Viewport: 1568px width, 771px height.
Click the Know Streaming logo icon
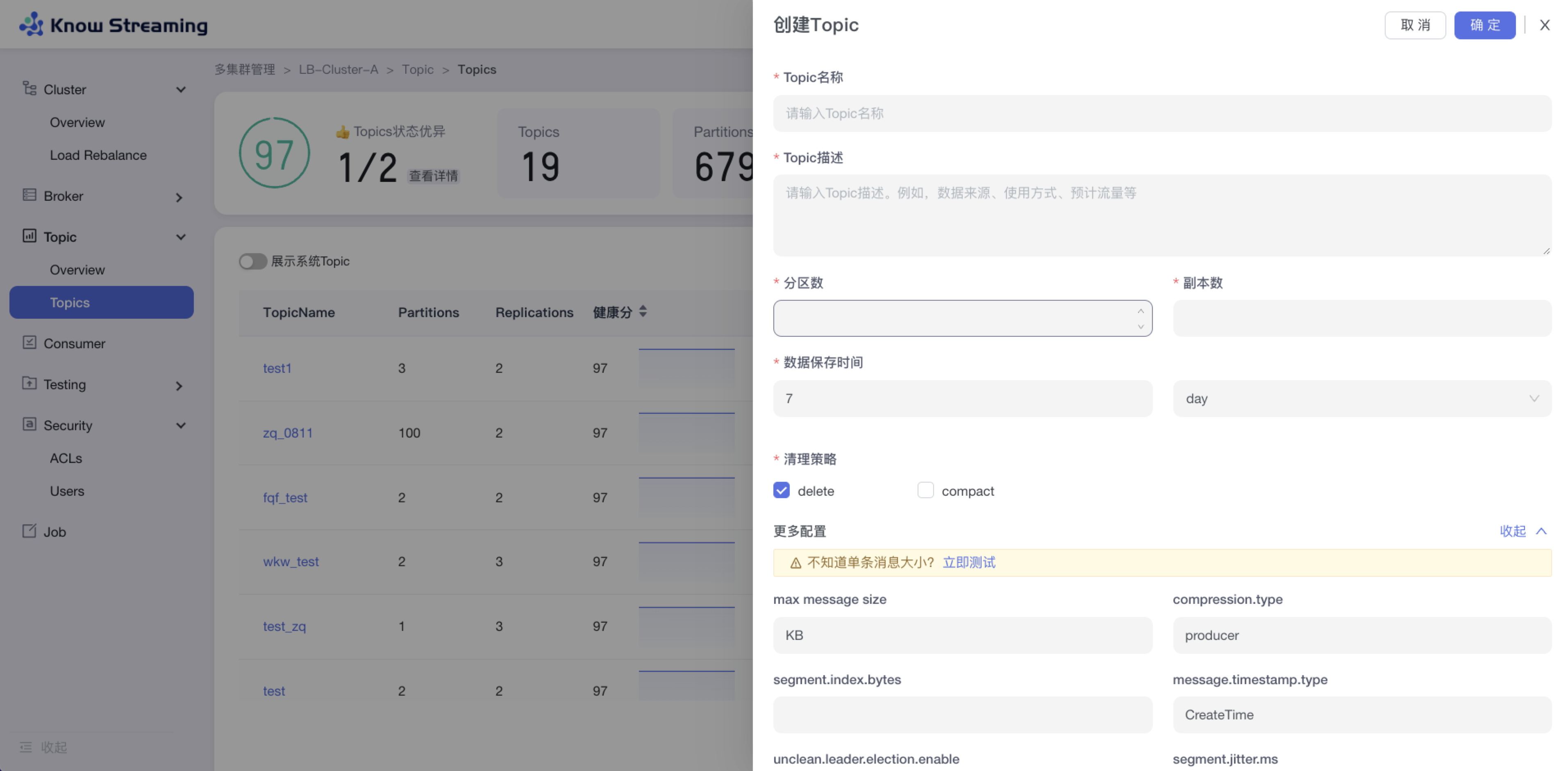(x=31, y=24)
